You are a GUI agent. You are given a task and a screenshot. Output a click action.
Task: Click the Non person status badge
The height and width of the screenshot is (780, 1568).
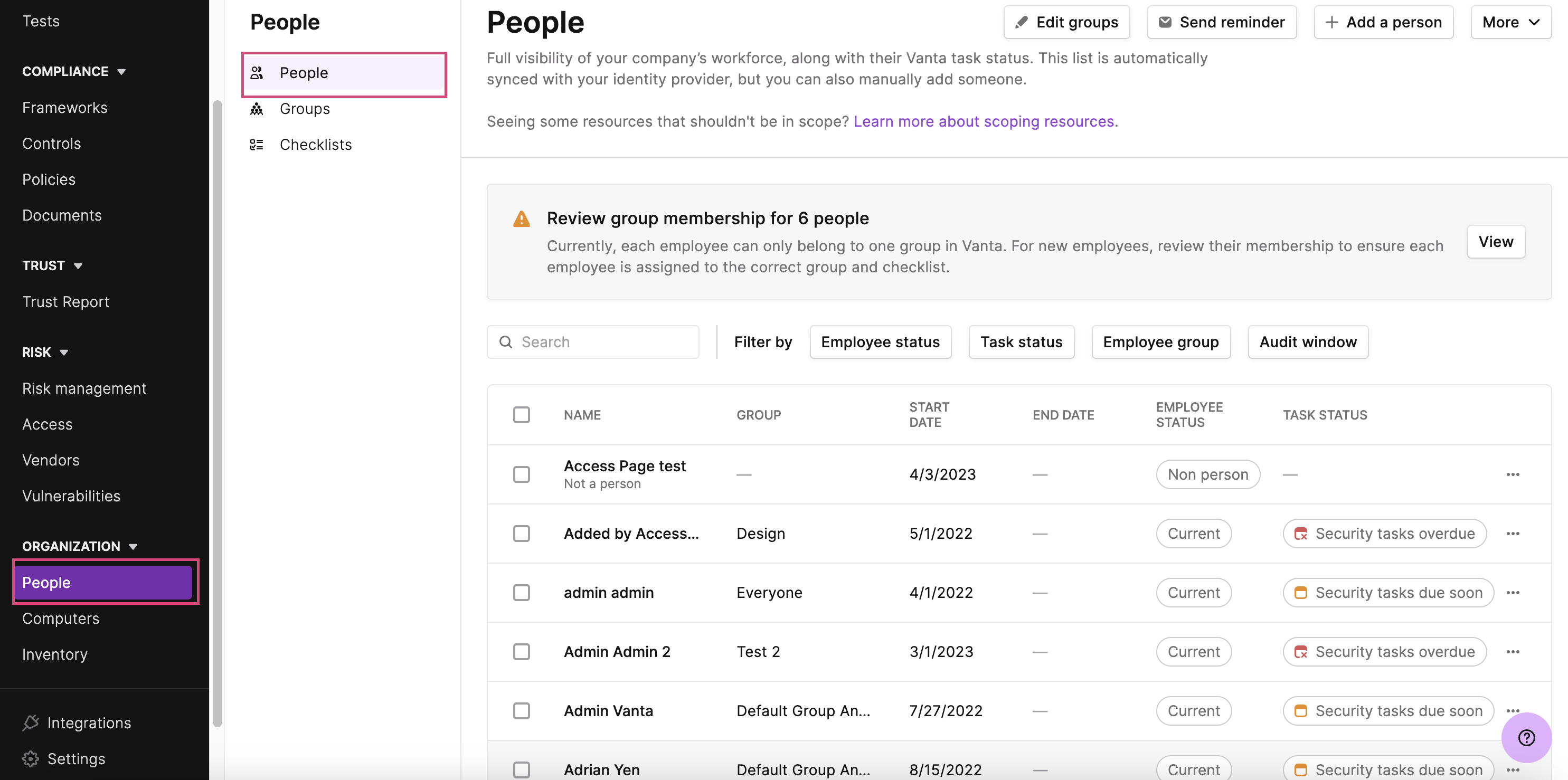click(1207, 474)
